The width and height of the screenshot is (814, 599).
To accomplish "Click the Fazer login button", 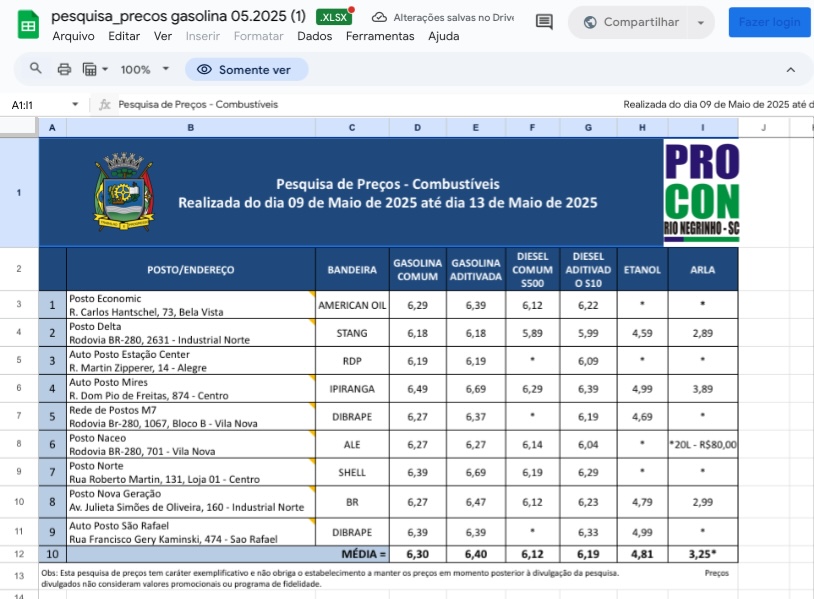I will pyautogui.click(x=769, y=22).
